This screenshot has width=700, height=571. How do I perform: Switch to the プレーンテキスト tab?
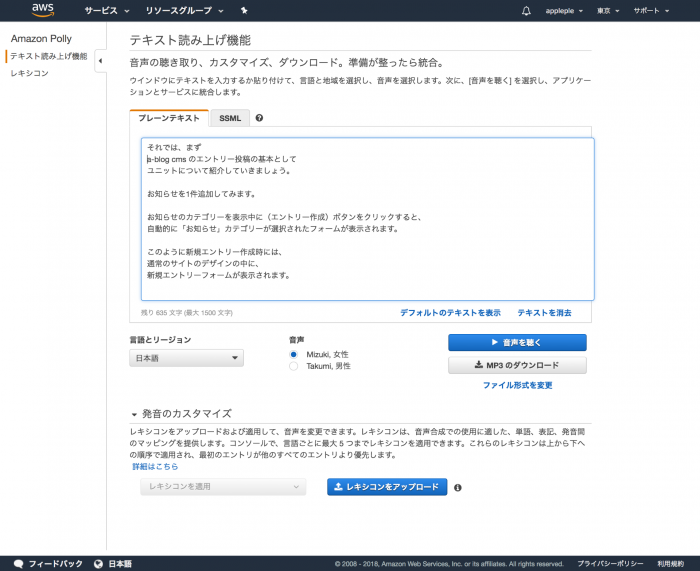(x=169, y=118)
